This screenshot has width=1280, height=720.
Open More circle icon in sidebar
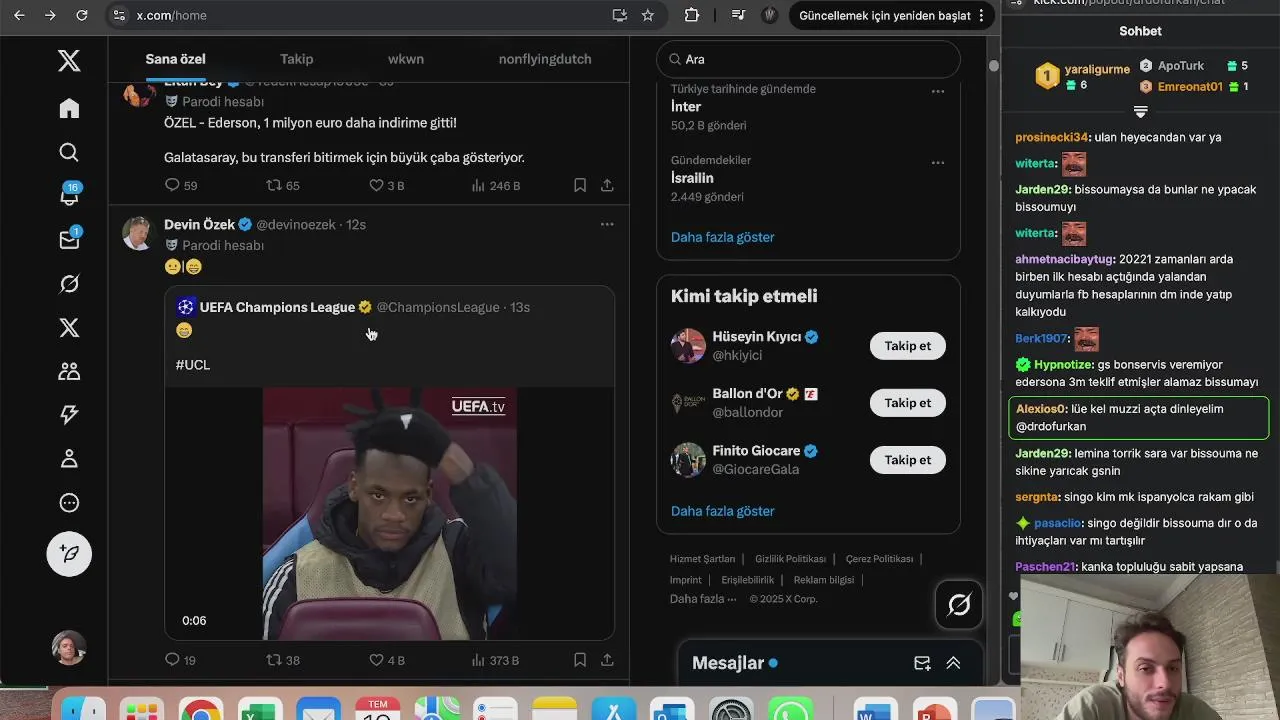[x=69, y=503]
